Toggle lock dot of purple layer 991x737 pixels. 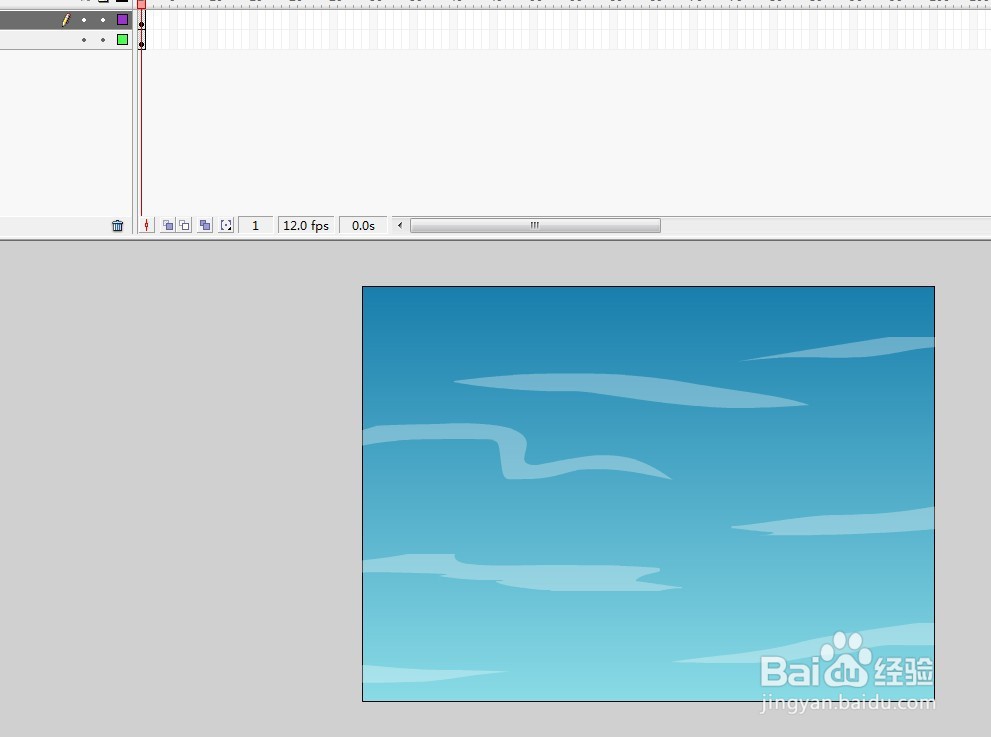[x=103, y=20]
